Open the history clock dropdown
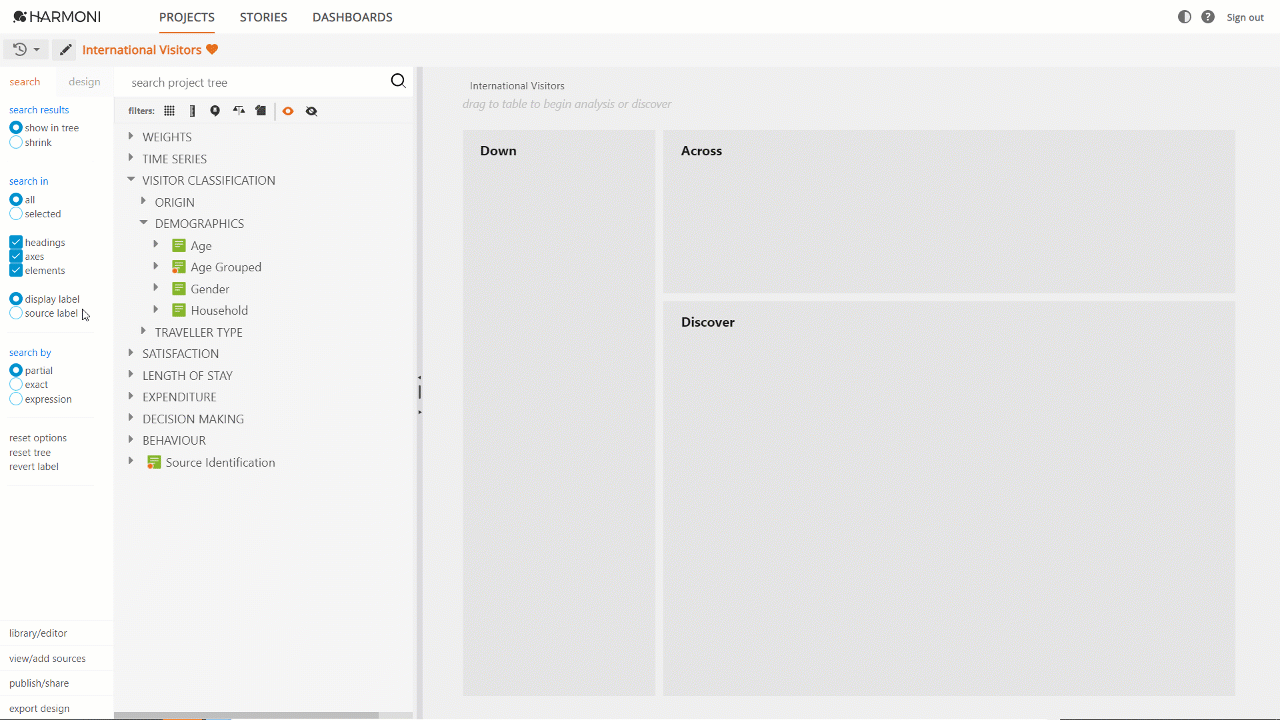The height and width of the screenshot is (720, 1280). click(x=26, y=50)
